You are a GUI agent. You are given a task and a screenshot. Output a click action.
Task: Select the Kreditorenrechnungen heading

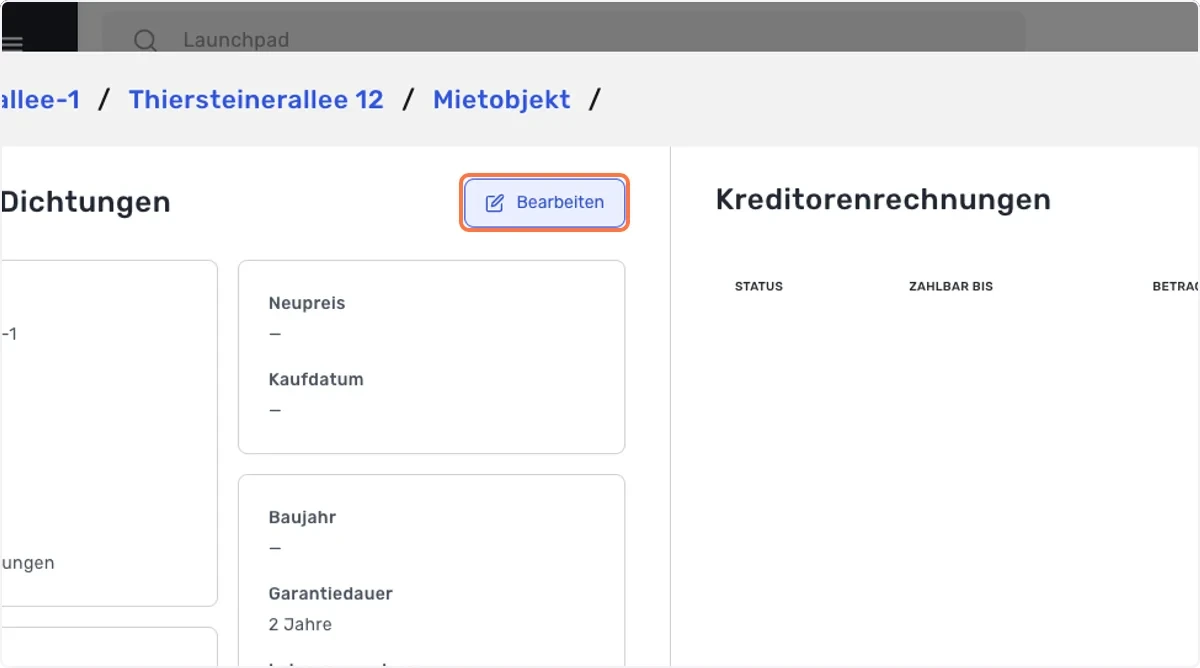coord(883,200)
